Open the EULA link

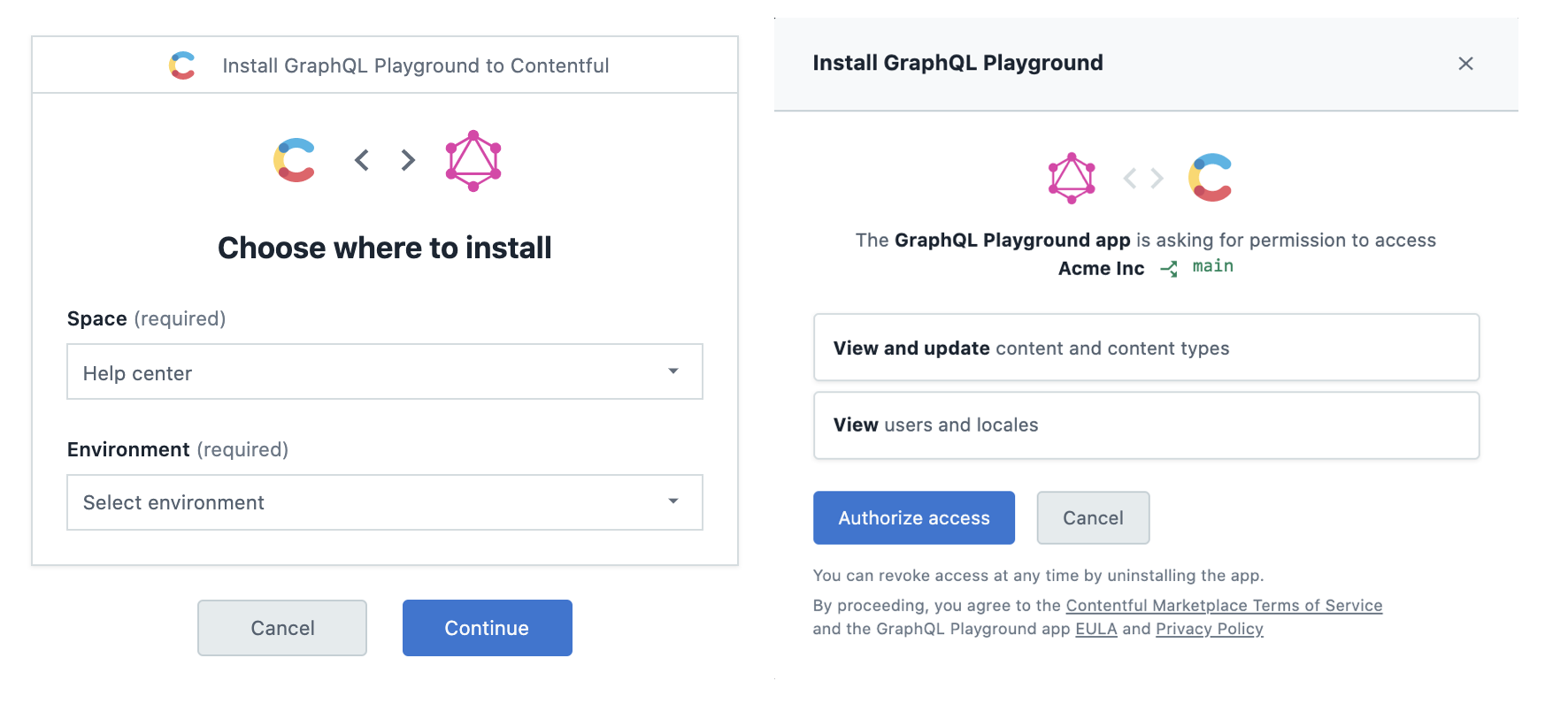(x=1096, y=629)
